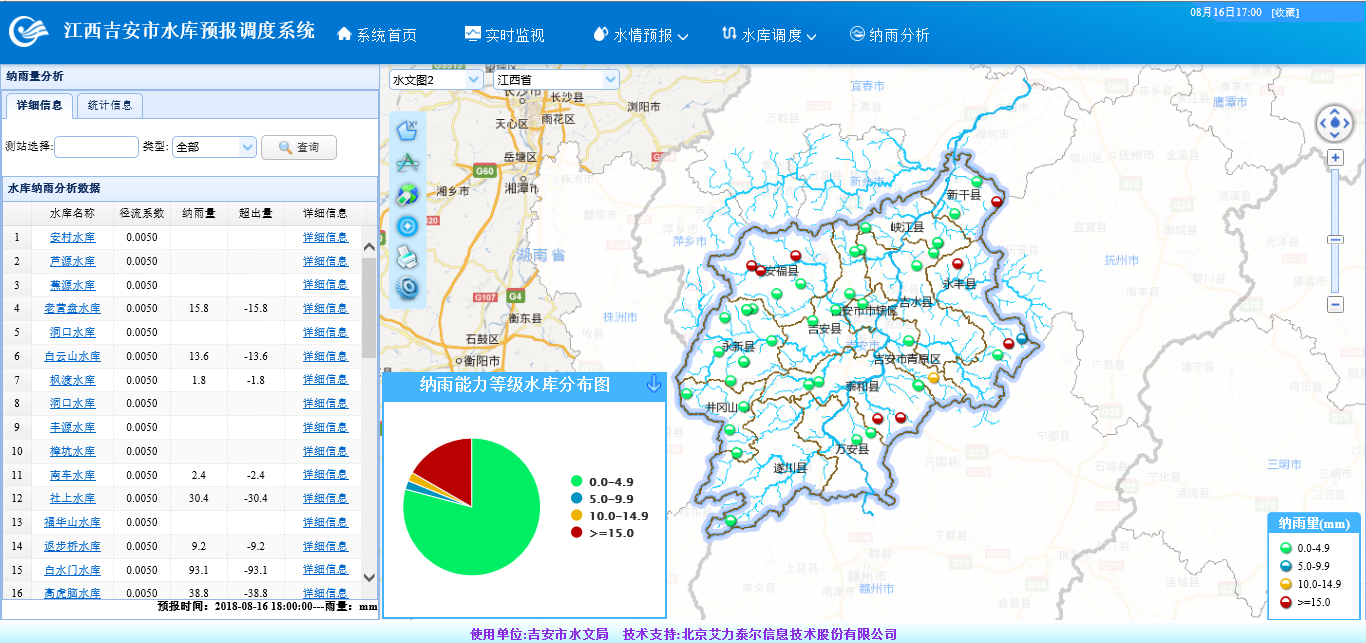Open the 江西省 region dropdown
Screen dimensions: 1366x643
pos(556,79)
